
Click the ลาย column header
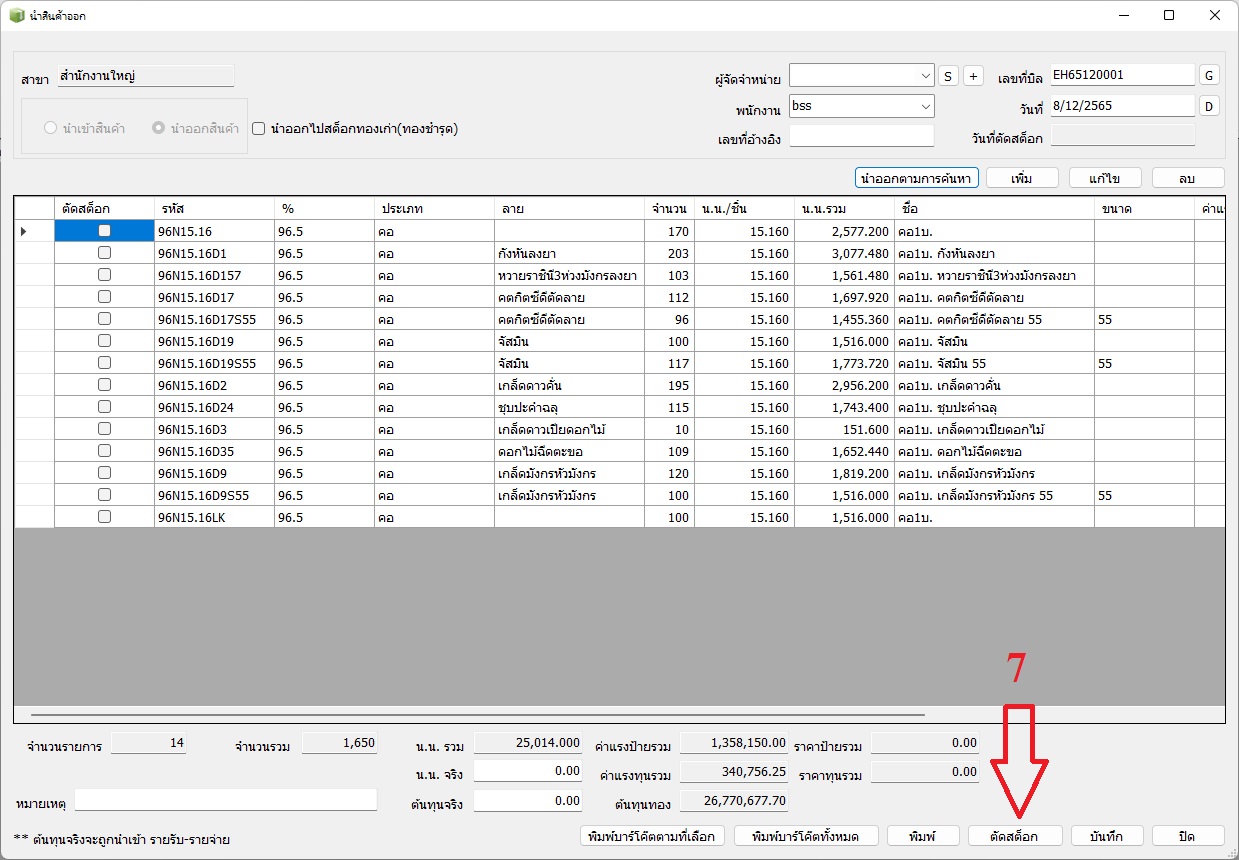pos(569,208)
